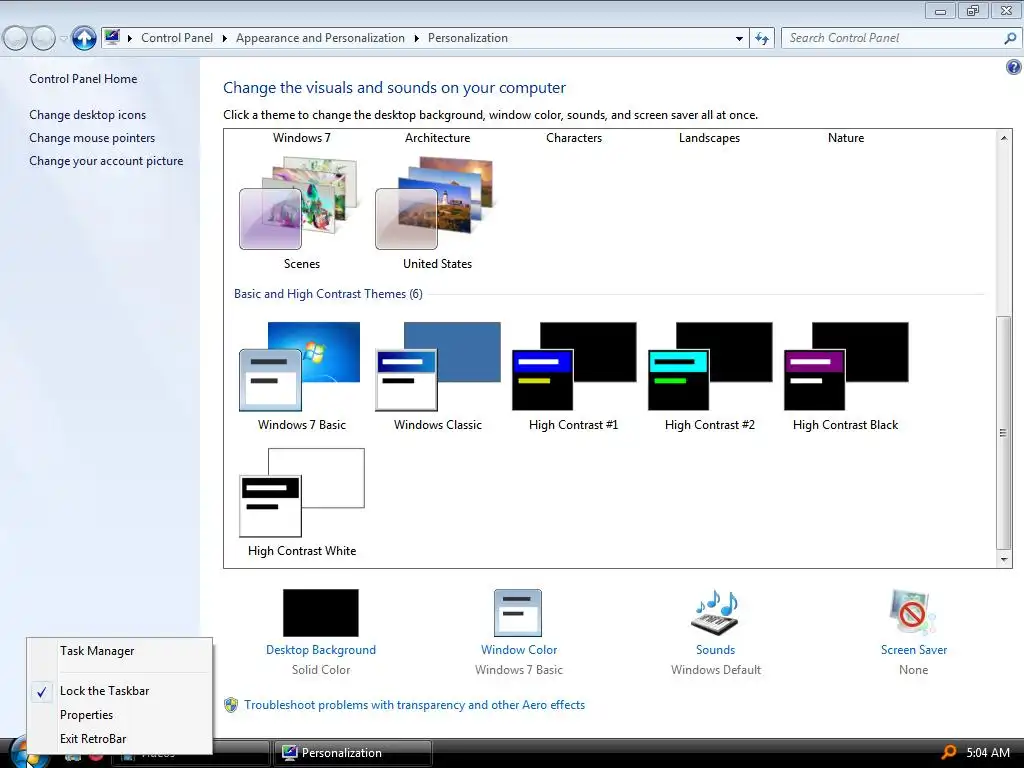Viewport: 1024px width, 768px height.
Task: Choose Properties from context menu
Action: (x=120, y=715)
